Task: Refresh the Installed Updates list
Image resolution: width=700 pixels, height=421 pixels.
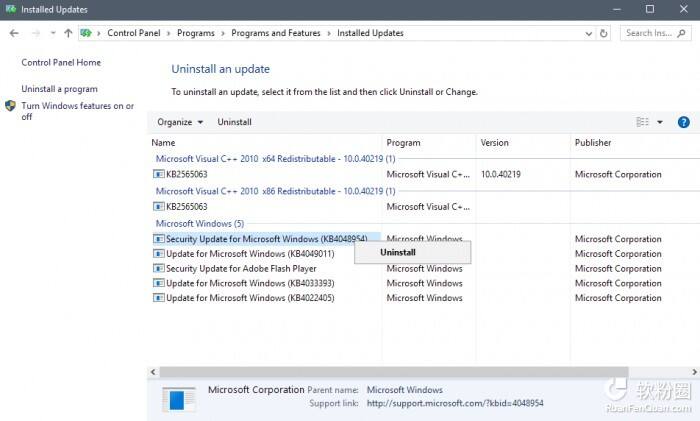Action: pos(604,33)
